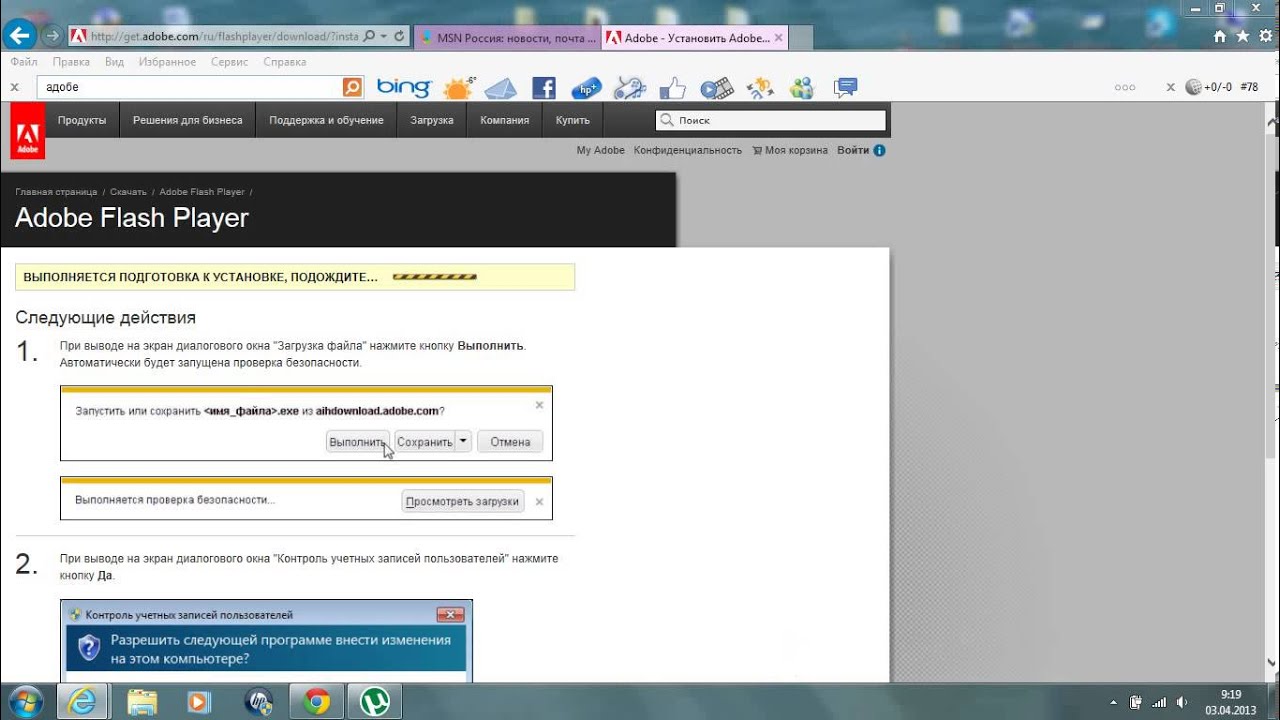Open the people messenger toolbar icon
Image resolution: width=1280 pixels, height=720 pixels.
(802, 88)
